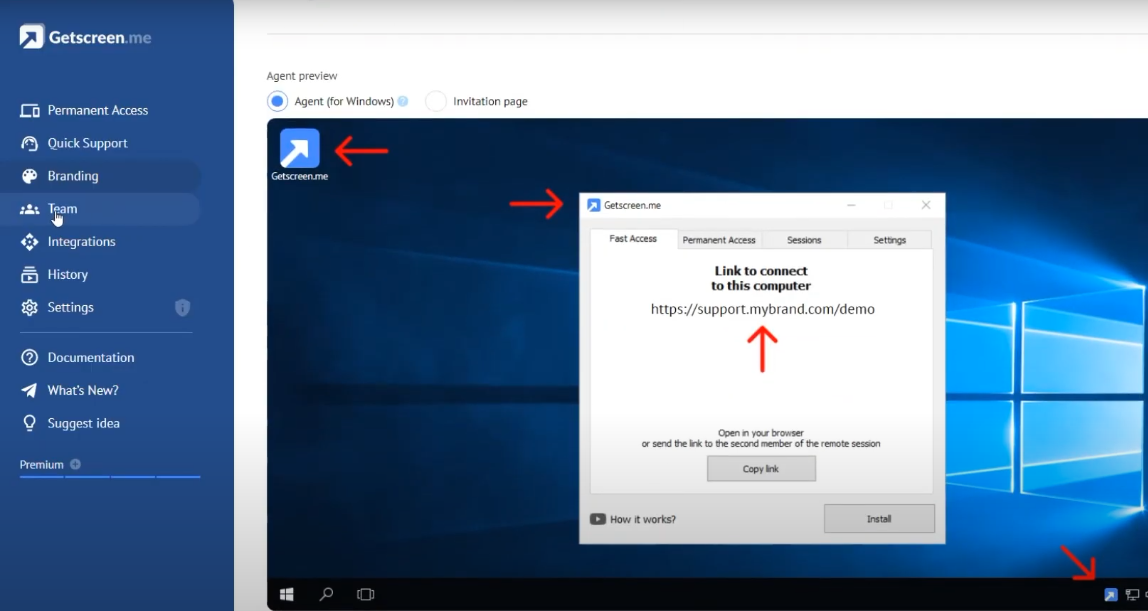Click help icon beside Agent (for Windows)
1148x611 pixels.
(x=403, y=101)
